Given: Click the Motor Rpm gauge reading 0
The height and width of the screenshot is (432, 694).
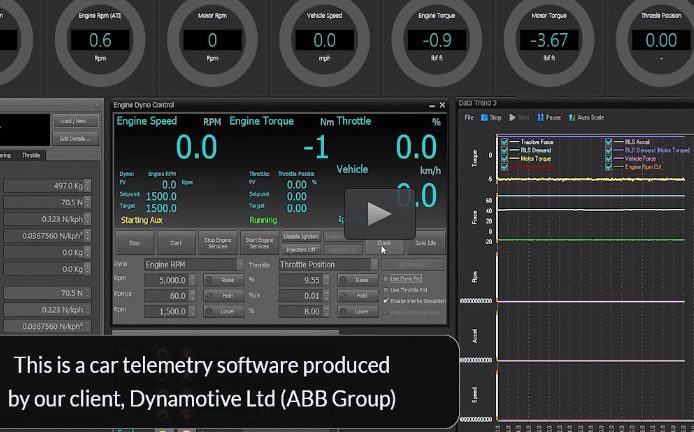Looking at the screenshot, I should tap(212, 40).
